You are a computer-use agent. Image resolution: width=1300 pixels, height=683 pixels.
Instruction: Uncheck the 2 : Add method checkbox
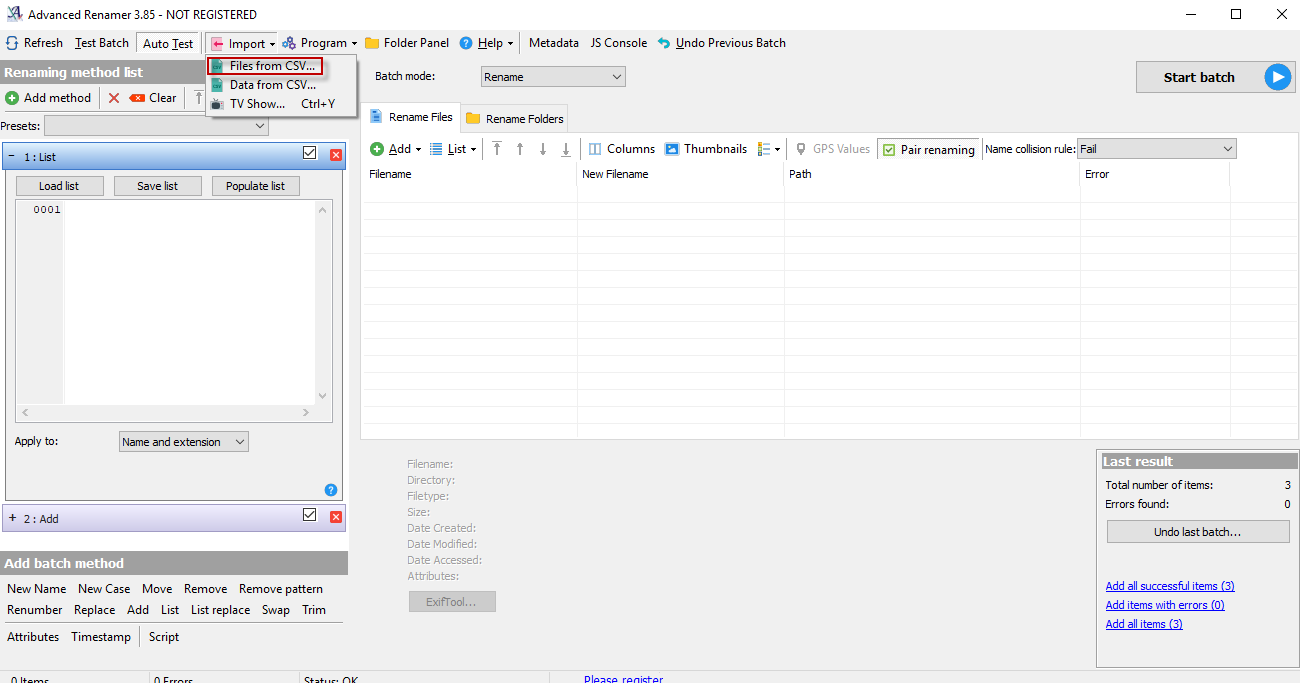309,514
